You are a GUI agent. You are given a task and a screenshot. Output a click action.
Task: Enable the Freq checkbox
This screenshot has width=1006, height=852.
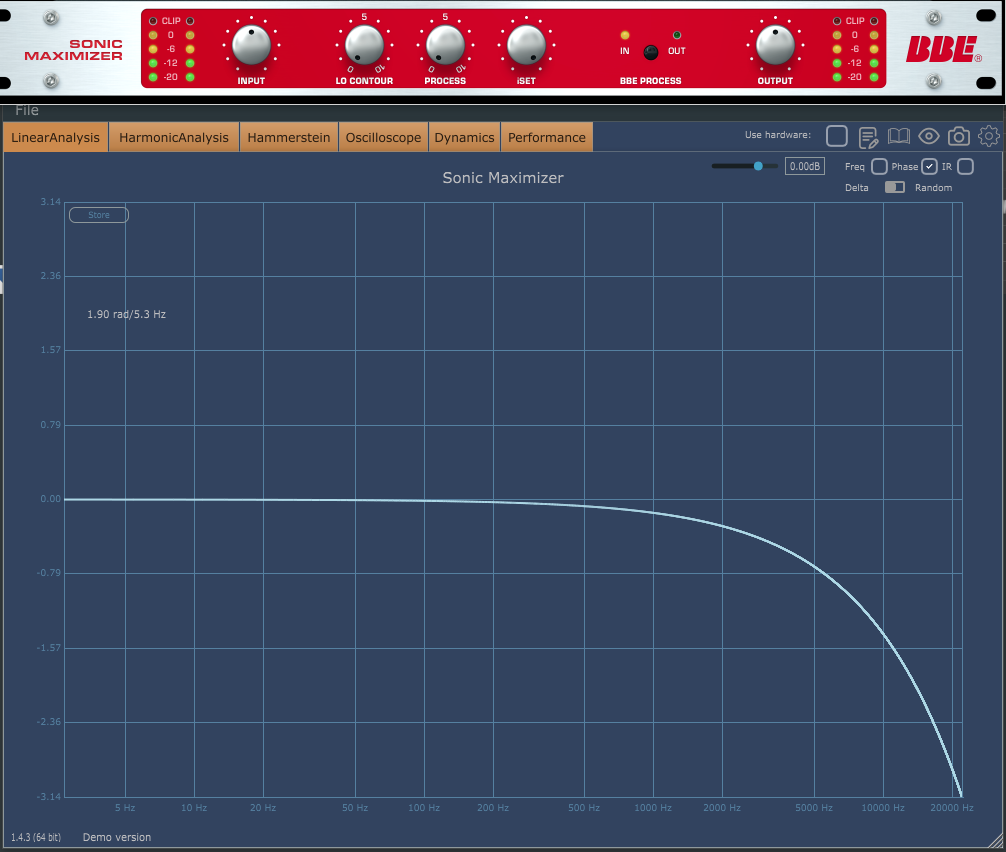(x=880, y=167)
